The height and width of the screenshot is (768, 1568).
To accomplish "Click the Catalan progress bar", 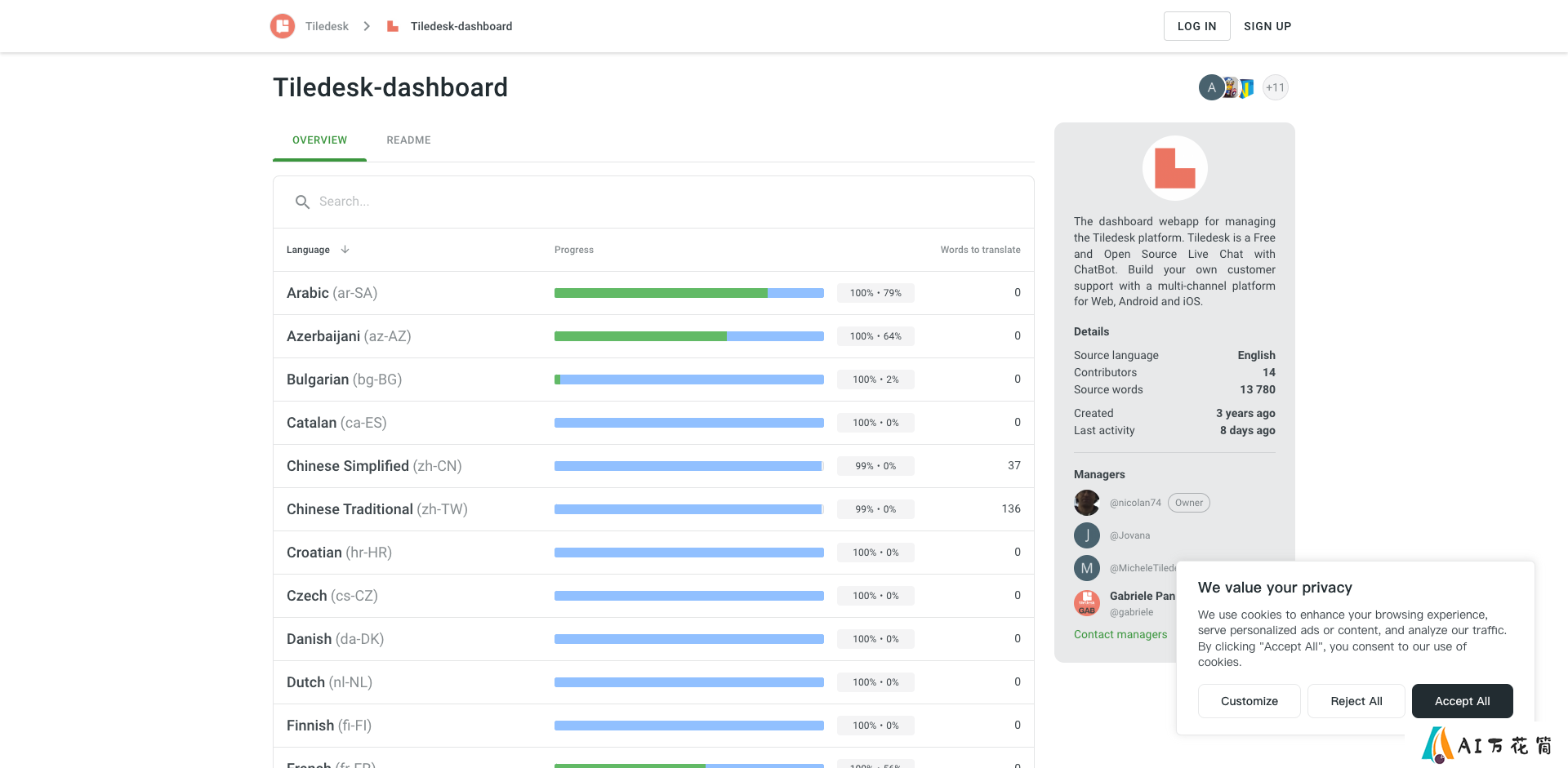I will 689,423.
